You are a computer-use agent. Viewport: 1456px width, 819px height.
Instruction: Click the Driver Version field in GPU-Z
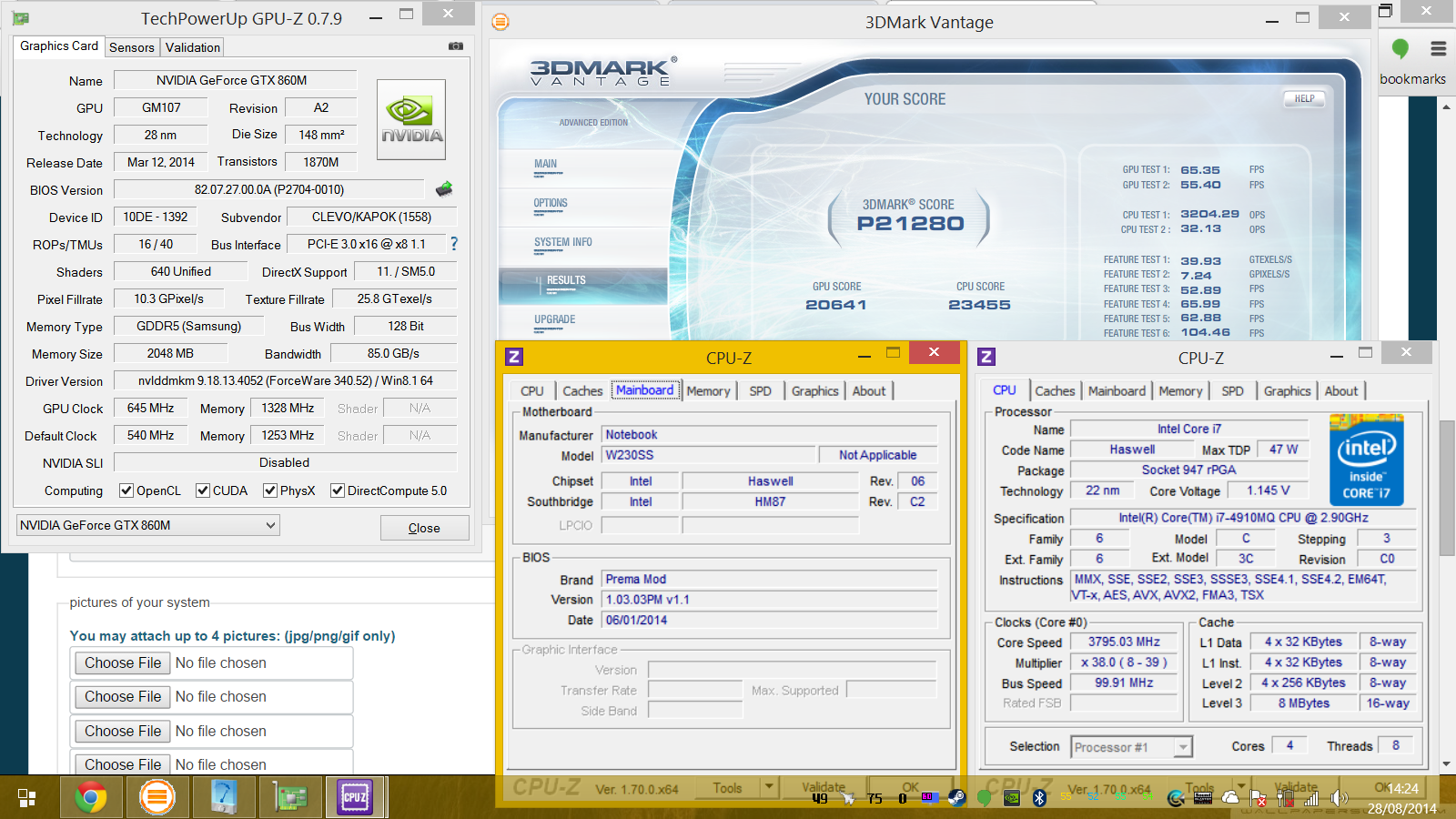click(286, 380)
